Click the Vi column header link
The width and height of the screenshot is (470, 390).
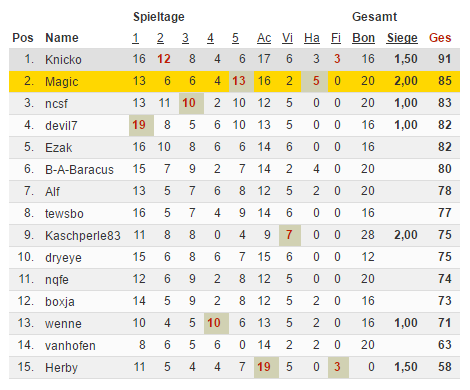[x=287, y=38]
